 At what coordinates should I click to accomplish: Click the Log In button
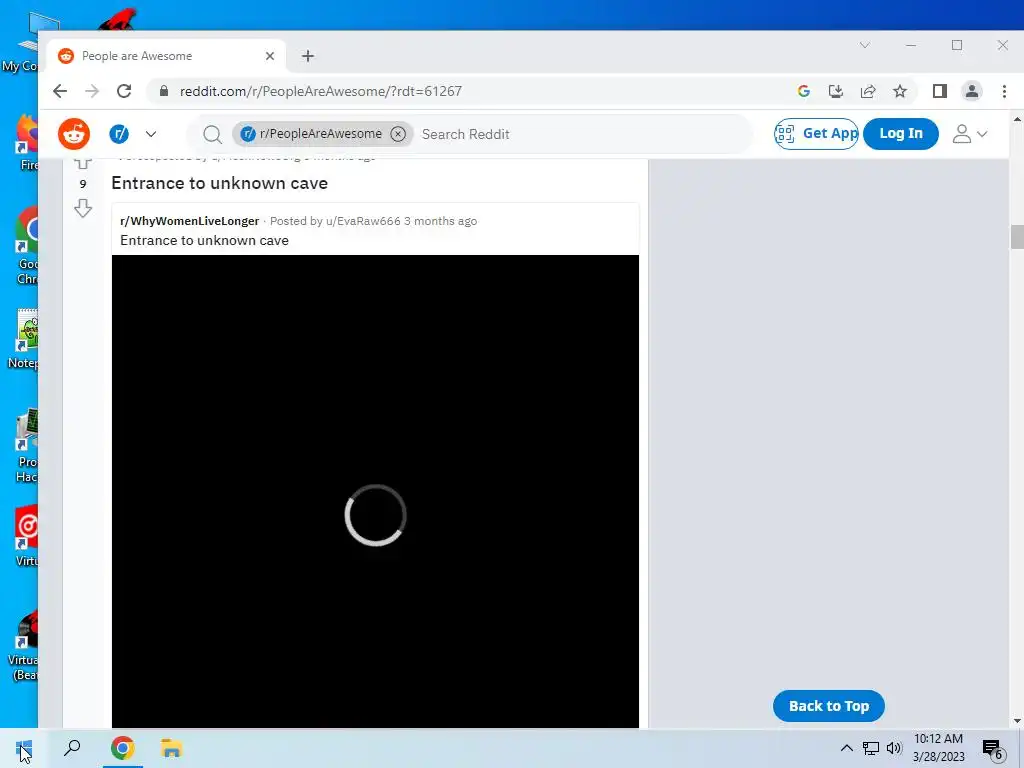(x=901, y=133)
